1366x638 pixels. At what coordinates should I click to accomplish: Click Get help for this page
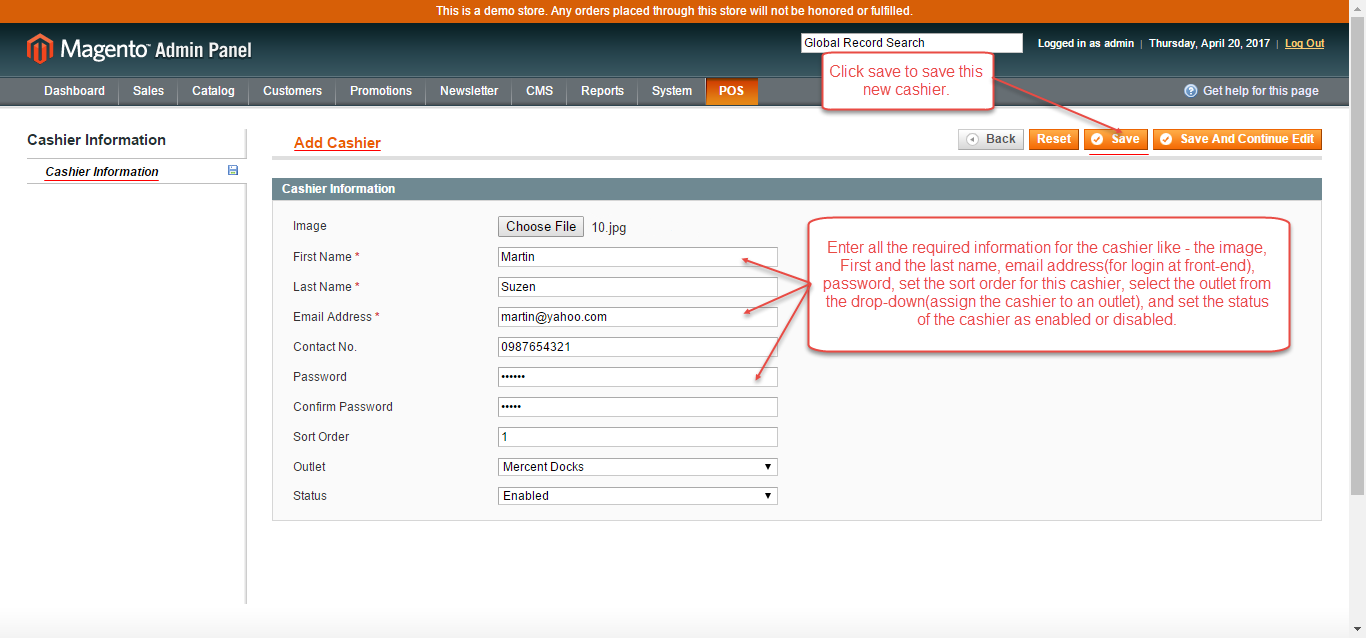1260,91
